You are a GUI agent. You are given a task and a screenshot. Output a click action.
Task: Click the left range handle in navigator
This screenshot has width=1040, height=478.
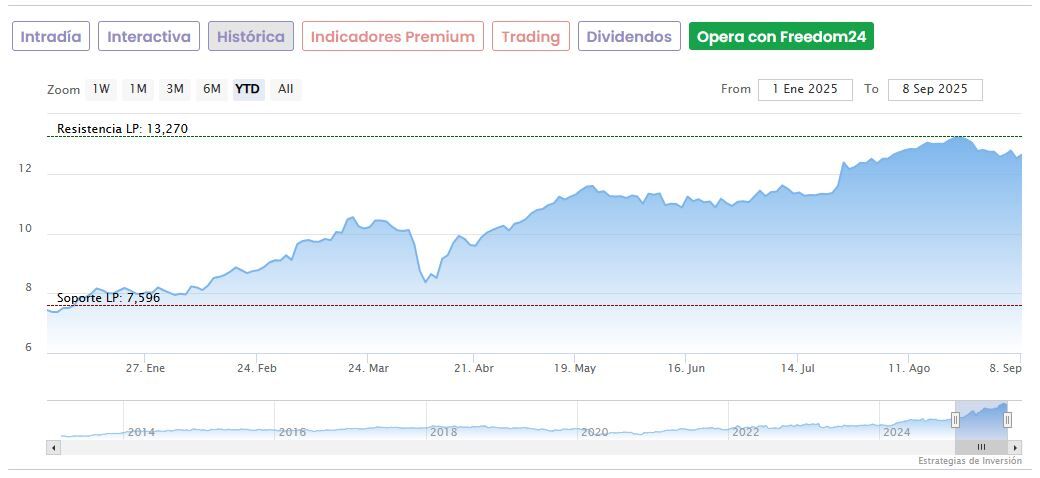[955, 420]
